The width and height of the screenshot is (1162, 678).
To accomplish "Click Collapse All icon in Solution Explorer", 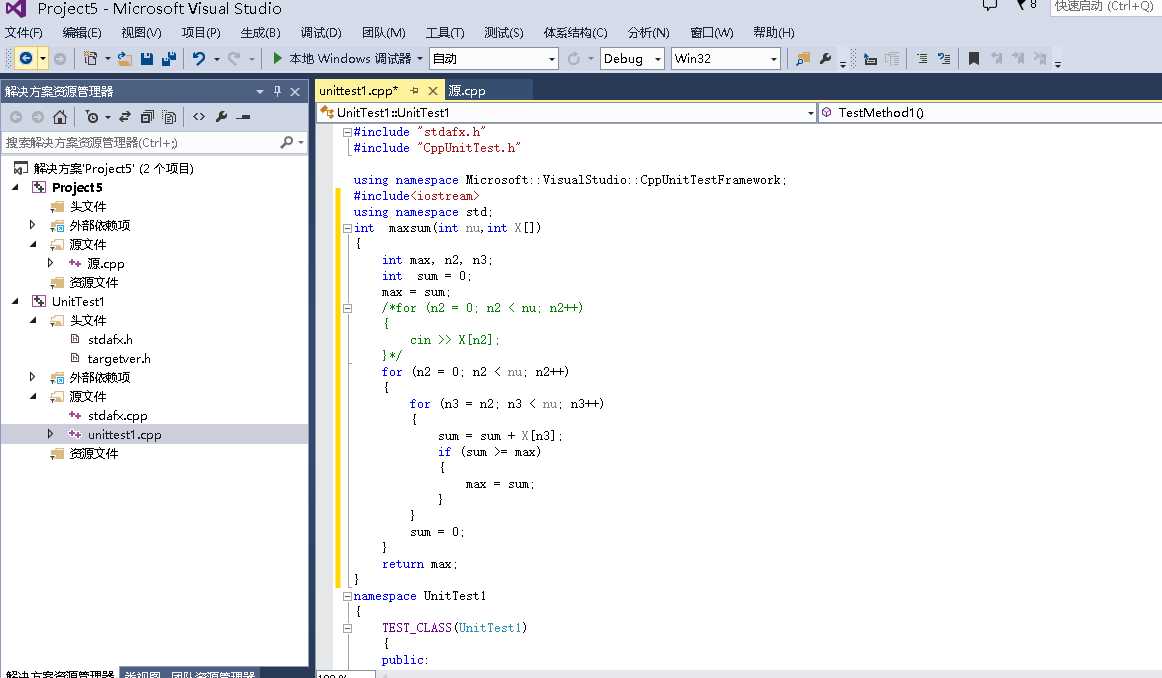I will click(x=147, y=117).
